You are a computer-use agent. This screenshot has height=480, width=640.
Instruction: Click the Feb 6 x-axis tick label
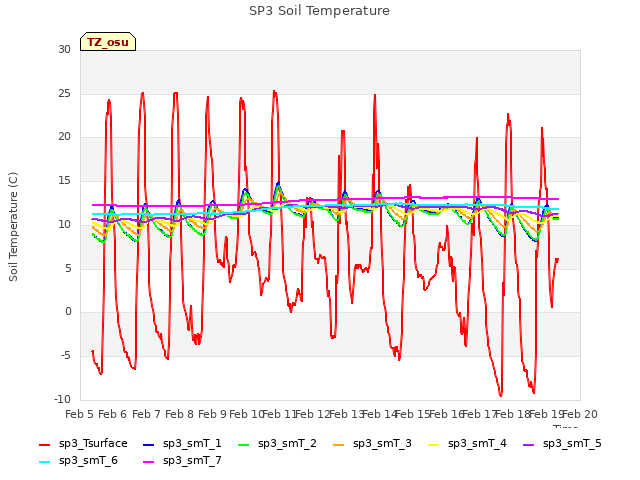[113, 414]
